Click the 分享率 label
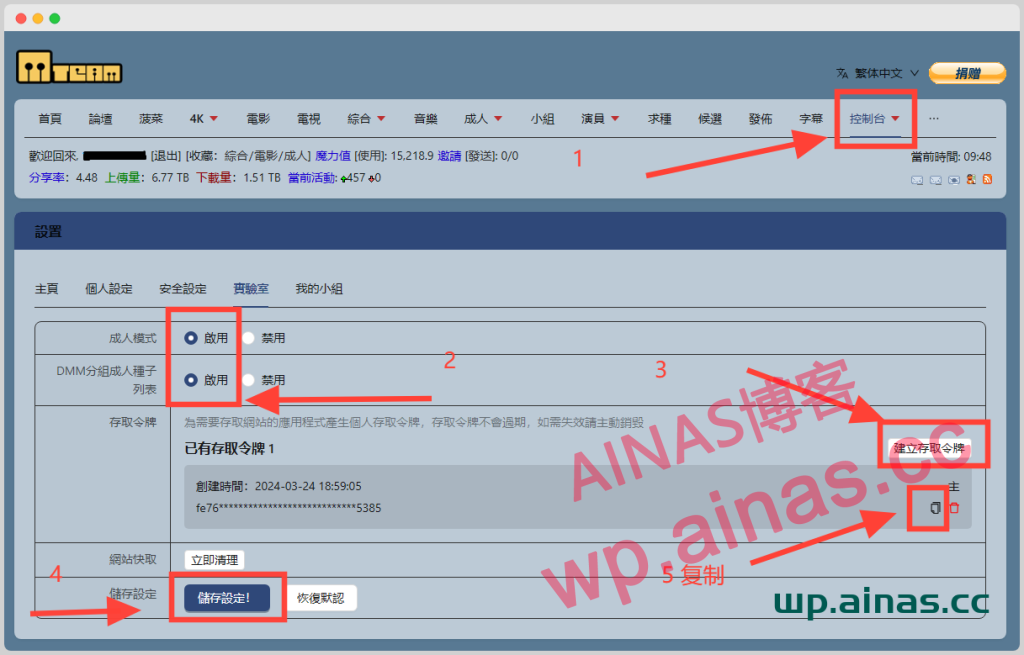The image size is (1024, 655). [48, 178]
